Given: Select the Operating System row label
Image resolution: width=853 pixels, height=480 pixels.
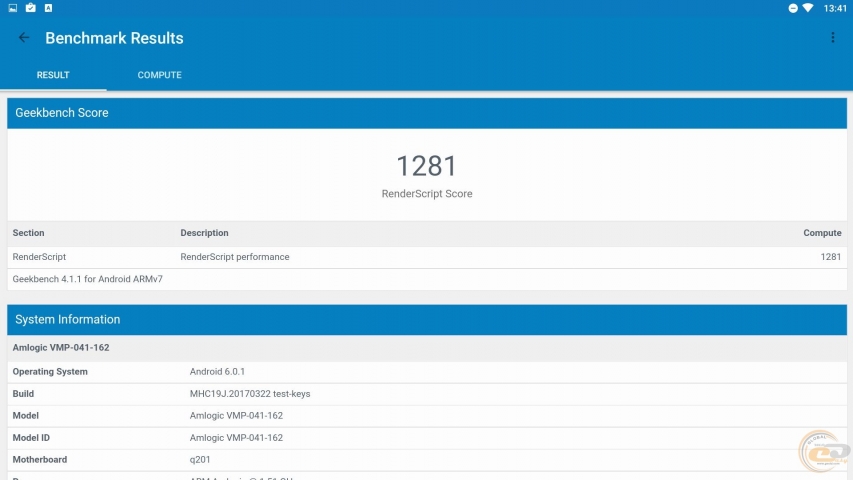Looking at the screenshot, I should [x=50, y=372].
